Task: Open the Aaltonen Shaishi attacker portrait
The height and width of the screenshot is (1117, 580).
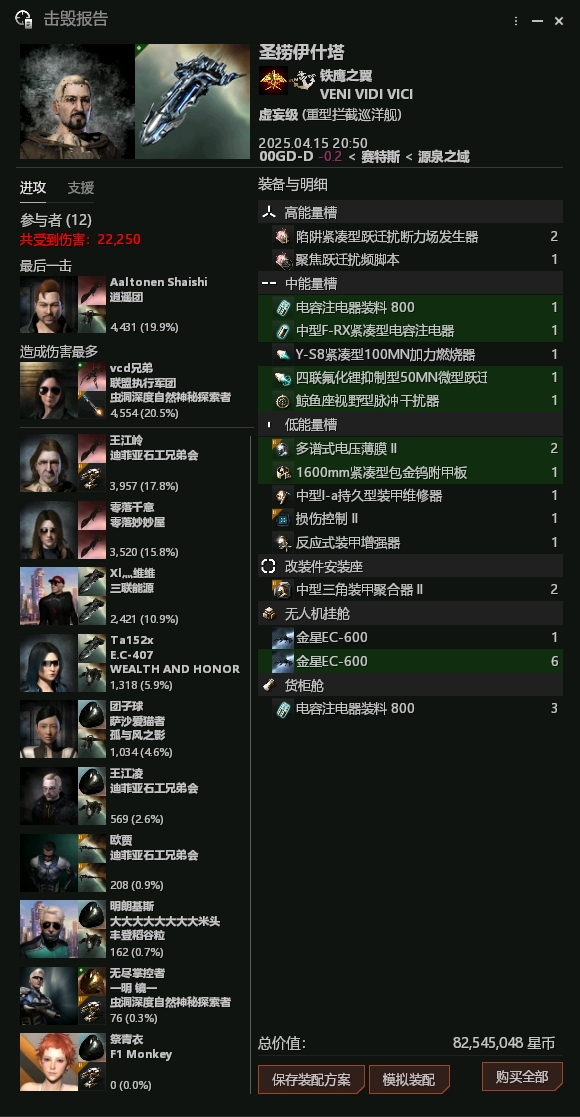Action: coord(48,305)
